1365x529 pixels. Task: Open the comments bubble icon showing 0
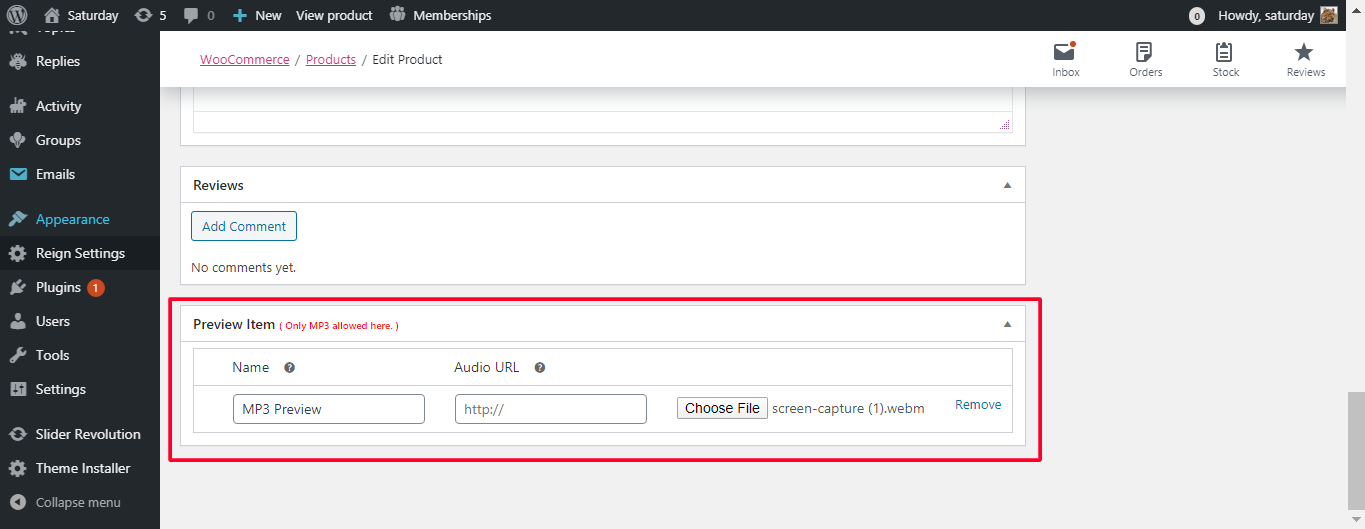pyautogui.click(x=199, y=15)
